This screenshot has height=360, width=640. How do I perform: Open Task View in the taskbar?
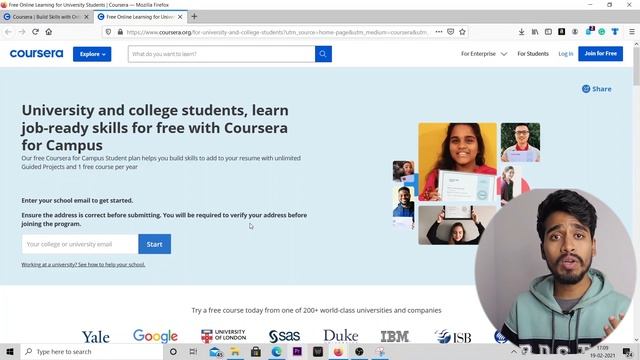[x=193, y=351]
